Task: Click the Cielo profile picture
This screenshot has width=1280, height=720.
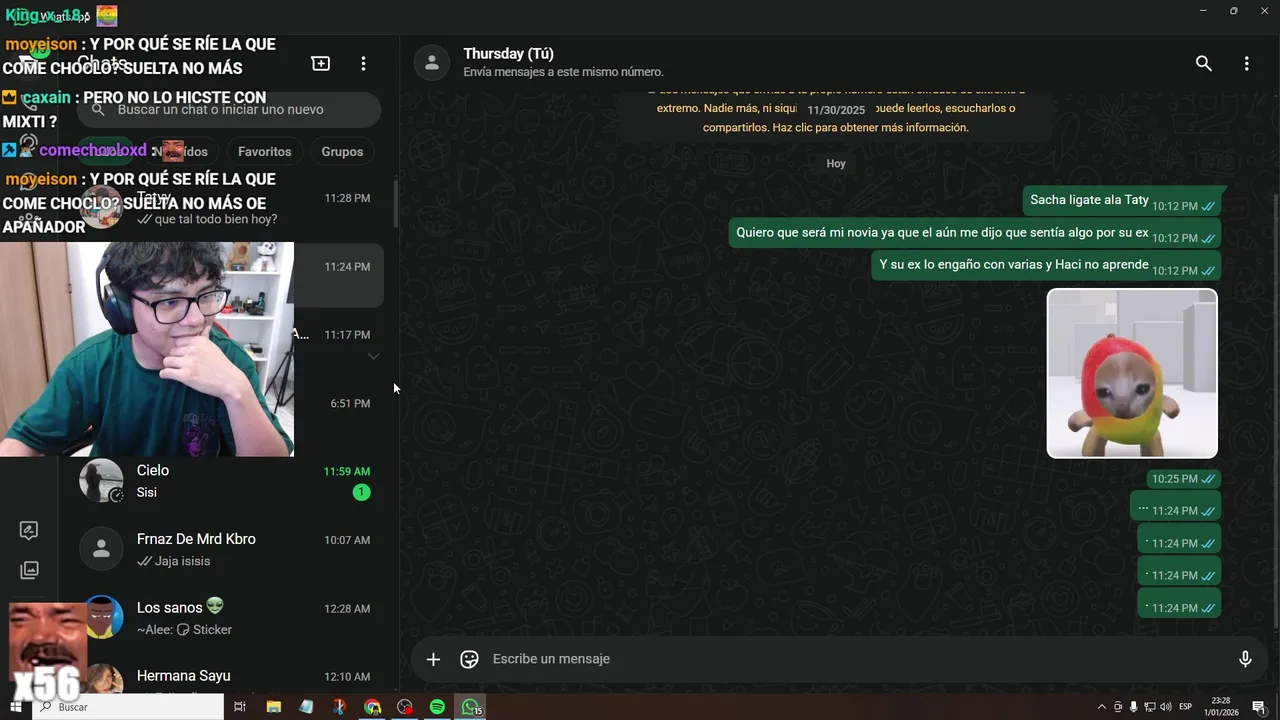Action: [101, 481]
